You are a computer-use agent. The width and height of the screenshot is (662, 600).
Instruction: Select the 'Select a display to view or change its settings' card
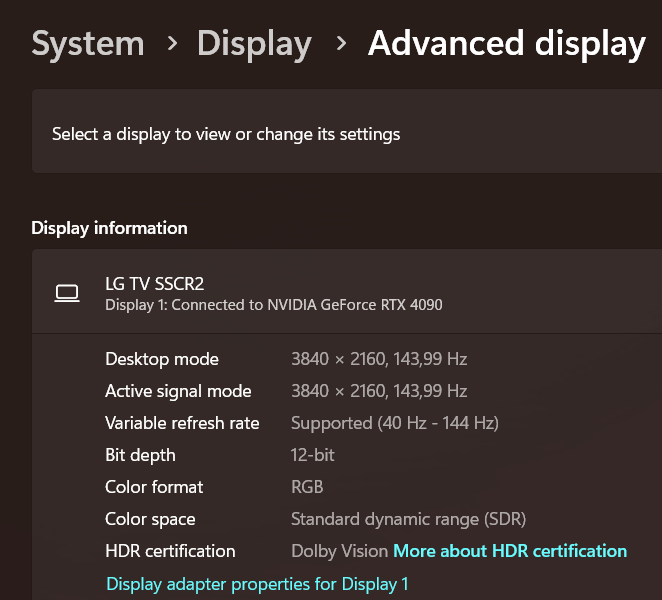pos(347,131)
